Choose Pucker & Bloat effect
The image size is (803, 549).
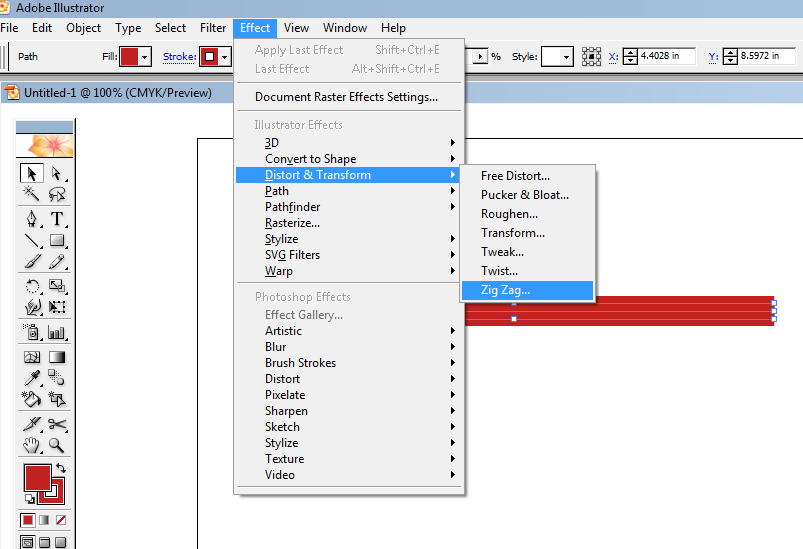[x=527, y=195]
